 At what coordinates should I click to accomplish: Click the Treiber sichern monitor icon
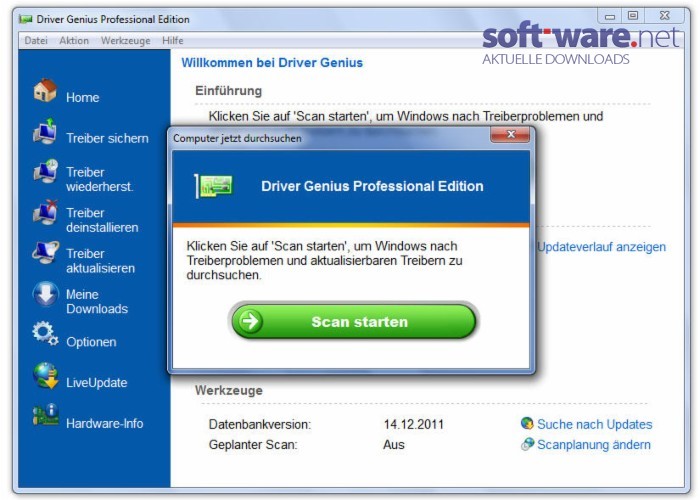[x=45, y=131]
